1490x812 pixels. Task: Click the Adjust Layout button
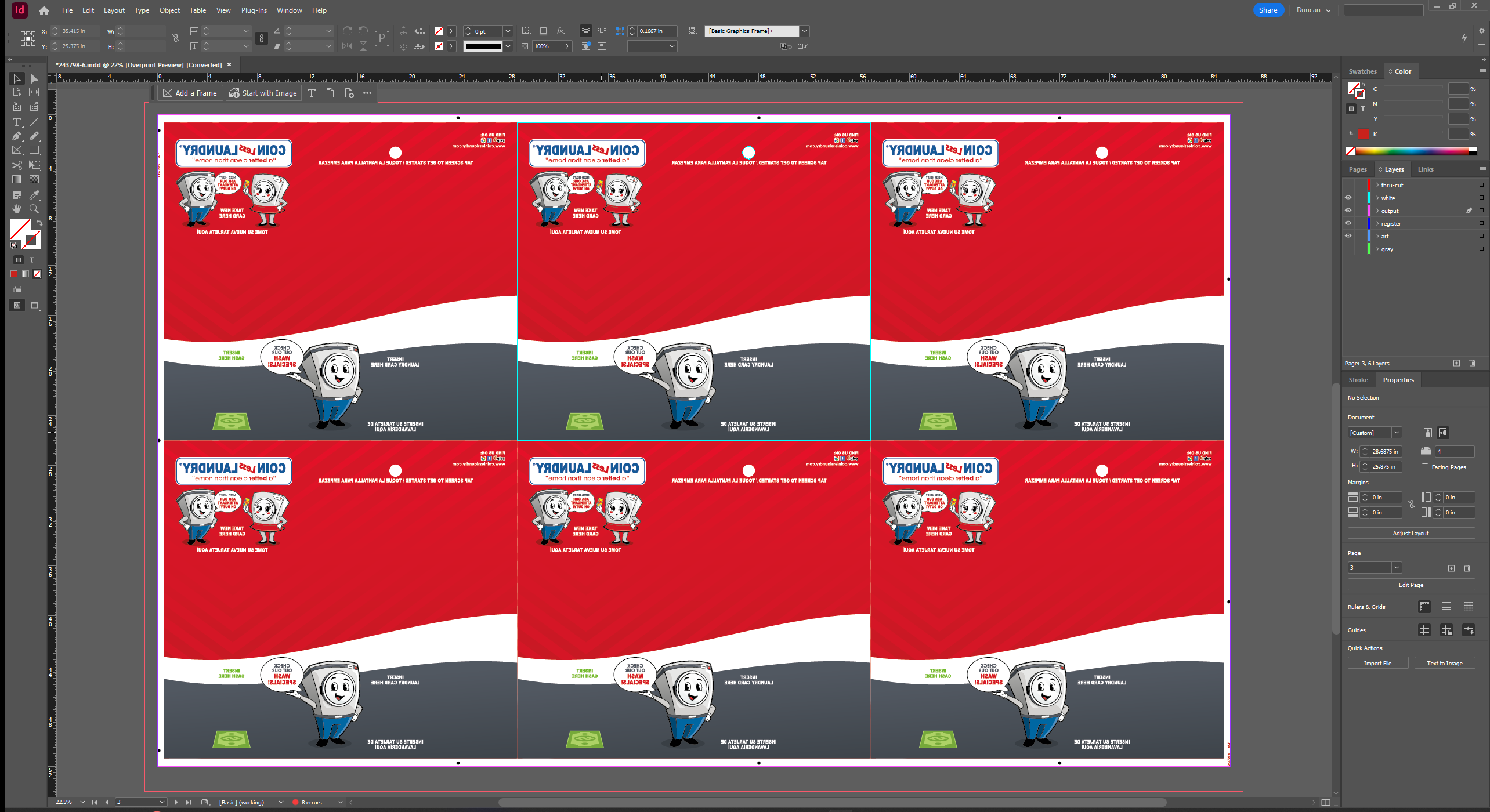[1411, 533]
